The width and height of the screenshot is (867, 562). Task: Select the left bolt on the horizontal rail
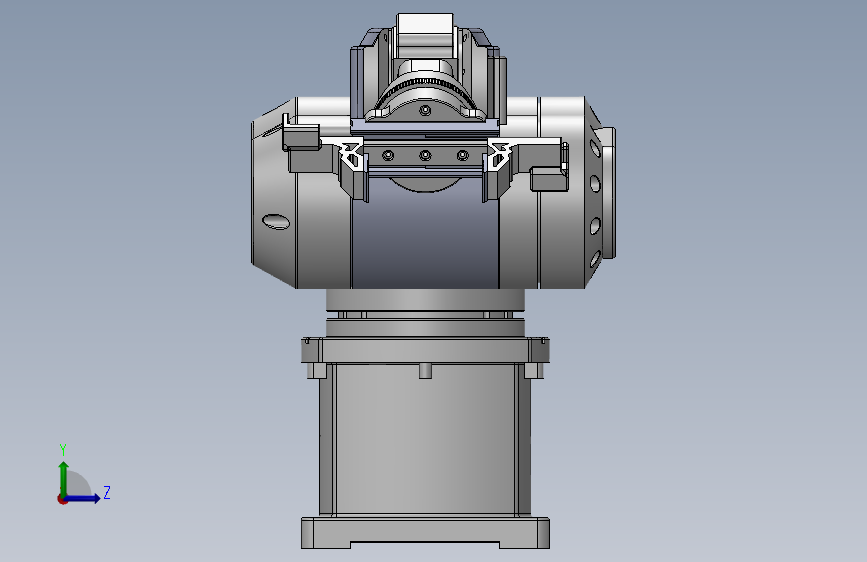(x=388, y=155)
